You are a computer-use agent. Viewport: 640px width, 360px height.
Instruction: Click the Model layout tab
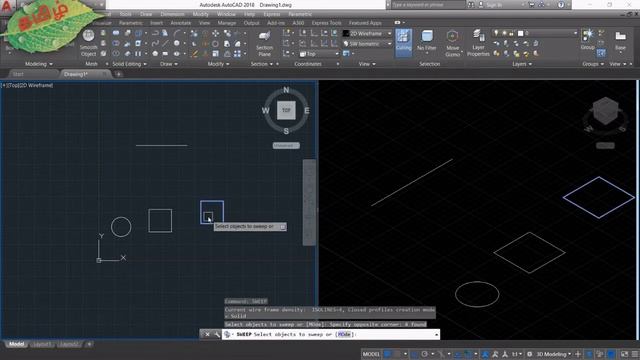[x=16, y=344]
